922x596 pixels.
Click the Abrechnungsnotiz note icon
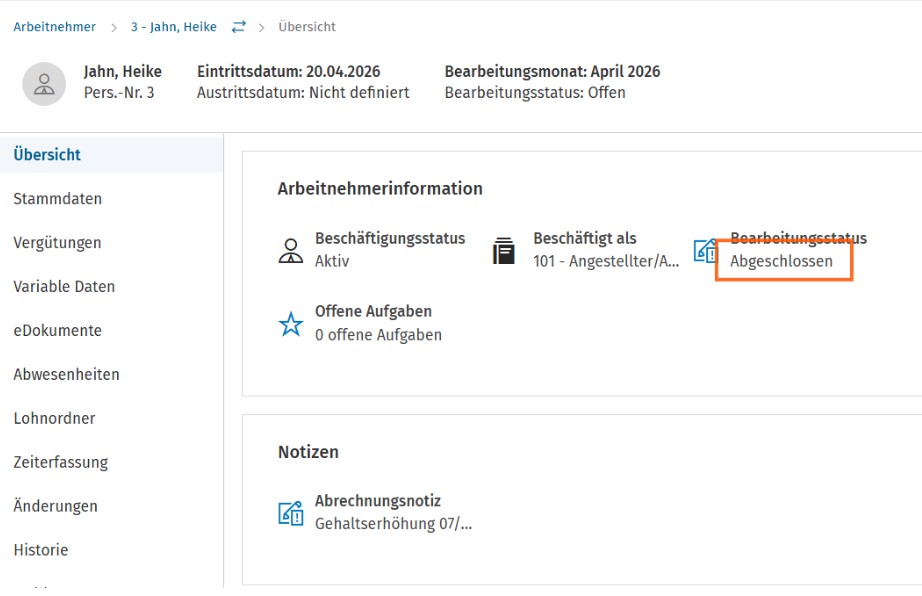[290, 513]
